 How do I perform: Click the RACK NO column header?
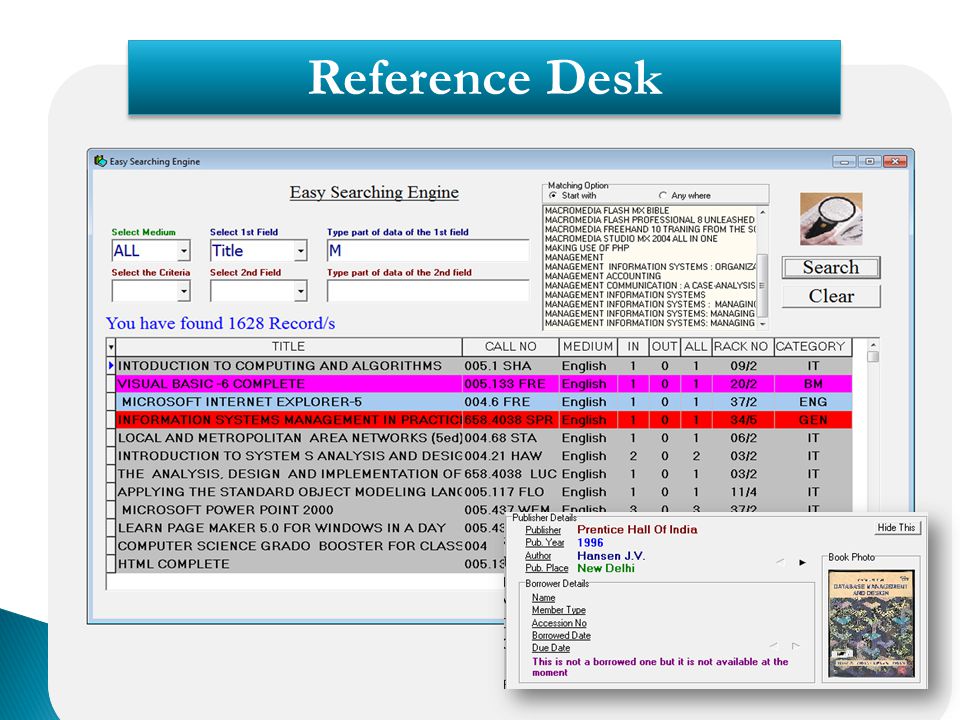pos(741,347)
